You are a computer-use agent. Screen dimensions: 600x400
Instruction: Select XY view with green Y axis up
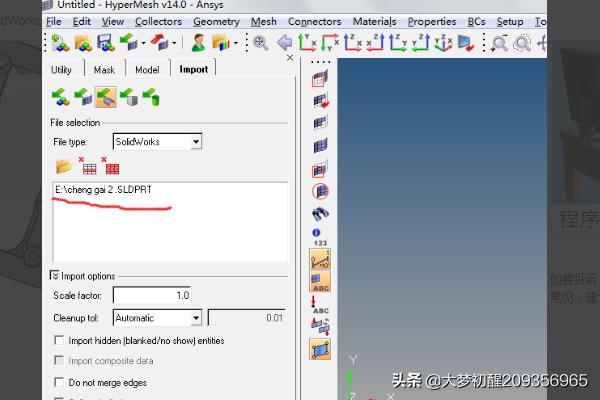[x=307, y=43]
